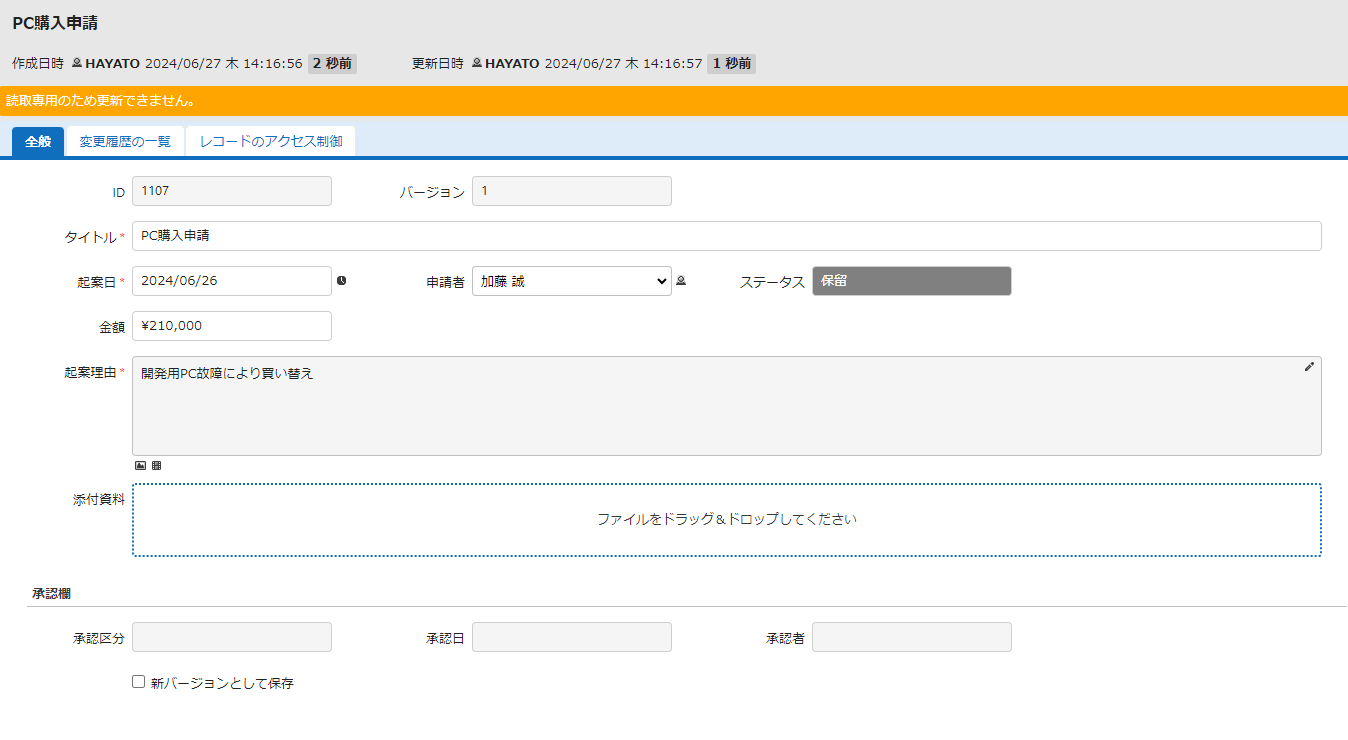Enable 新バージョンとして保存 checkbox
Screen dimensions: 1348x740
[x=139, y=682]
